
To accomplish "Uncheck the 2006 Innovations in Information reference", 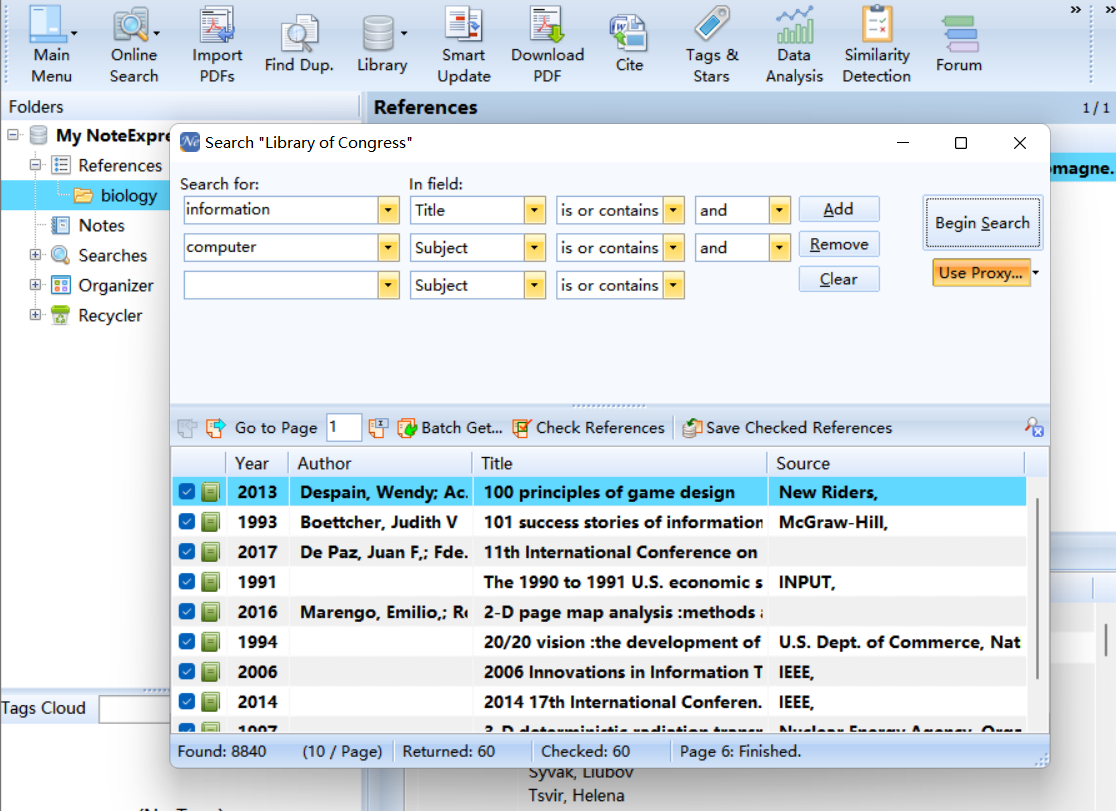I will [x=186, y=671].
